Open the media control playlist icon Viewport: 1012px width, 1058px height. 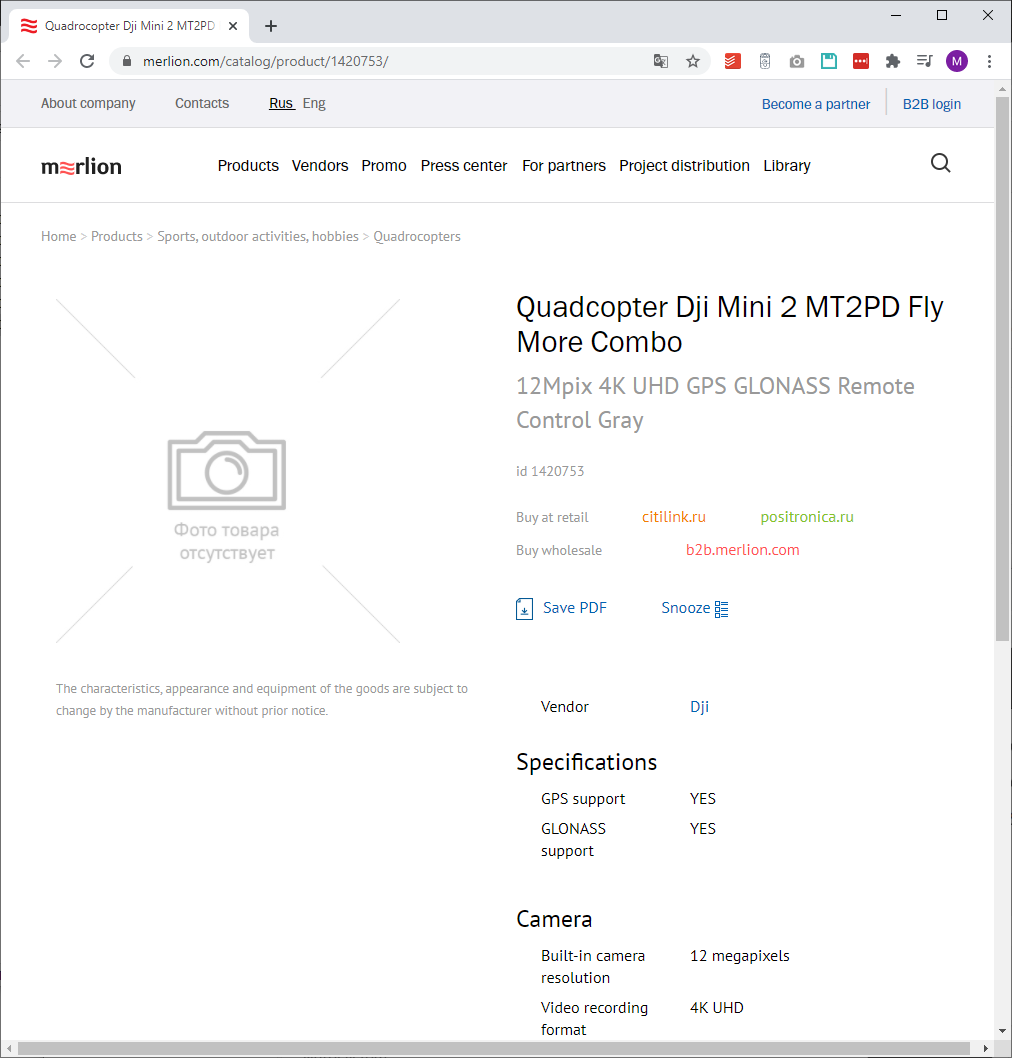coord(924,61)
